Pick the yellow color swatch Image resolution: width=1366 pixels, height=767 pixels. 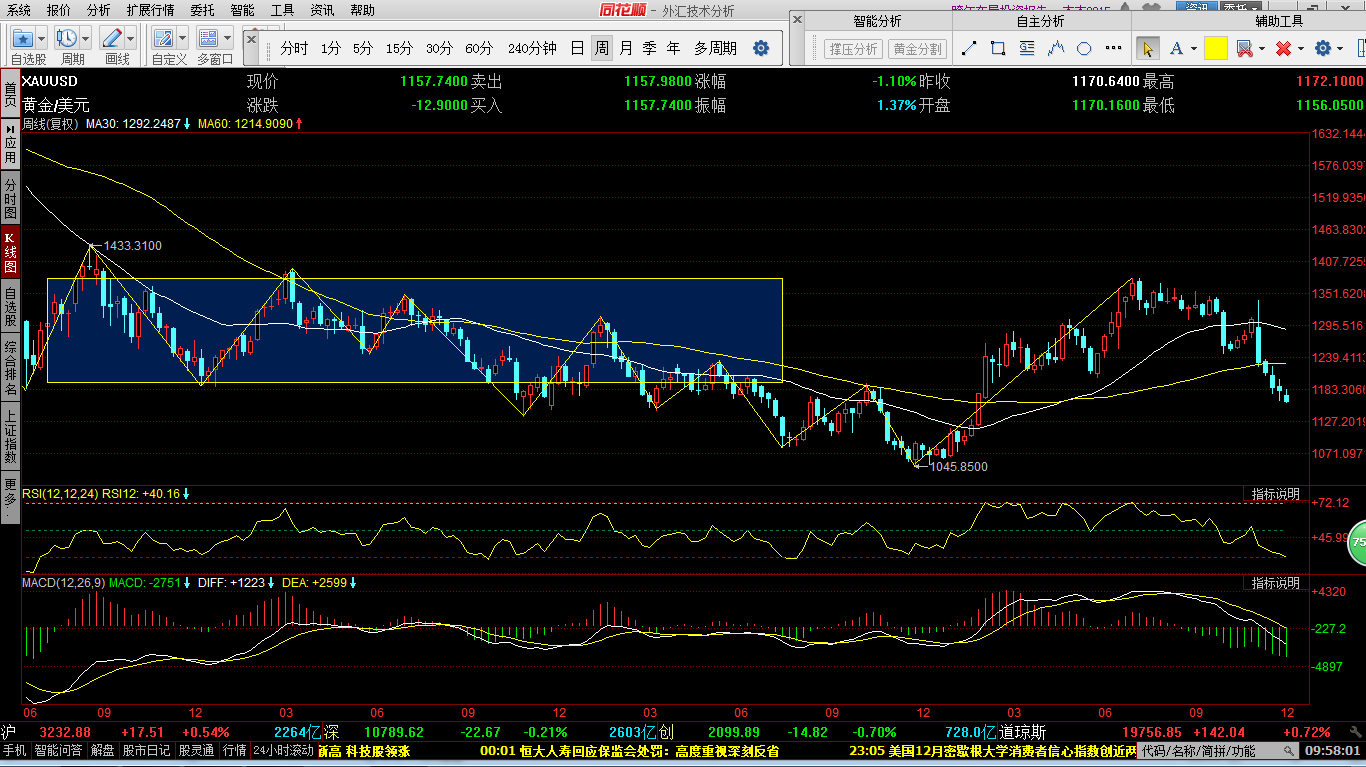tap(1215, 48)
